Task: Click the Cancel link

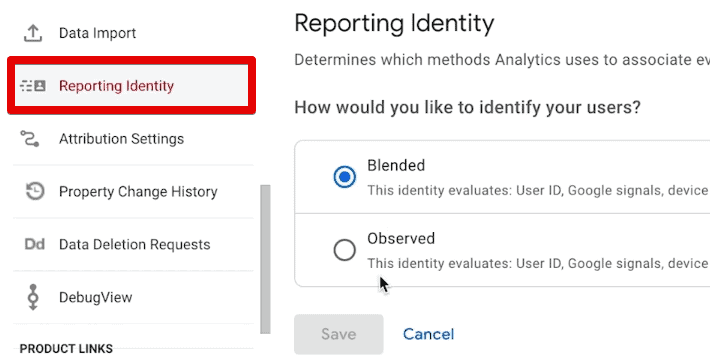Action: coord(428,334)
